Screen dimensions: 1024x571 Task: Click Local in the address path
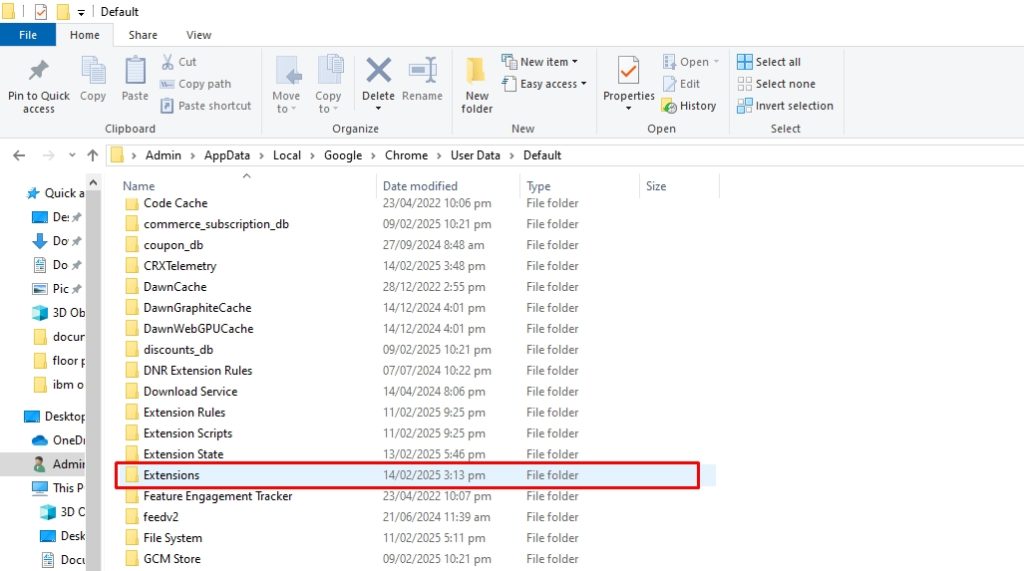(x=287, y=155)
